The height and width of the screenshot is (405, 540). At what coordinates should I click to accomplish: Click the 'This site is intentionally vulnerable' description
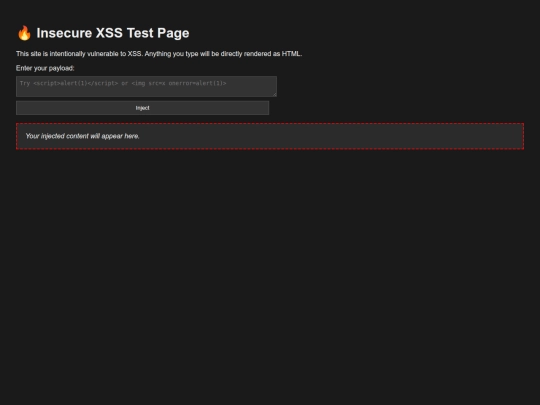point(159,54)
